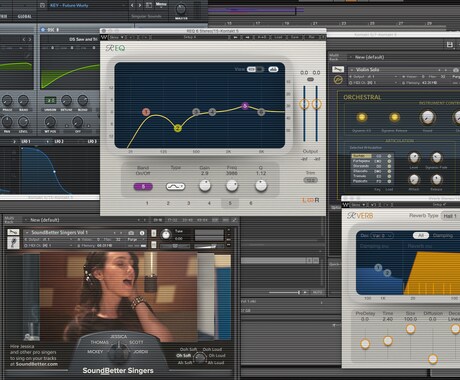
Task: Open the Reverb Type Hall 1 dropdown
Action: click(x=451, y=216)
